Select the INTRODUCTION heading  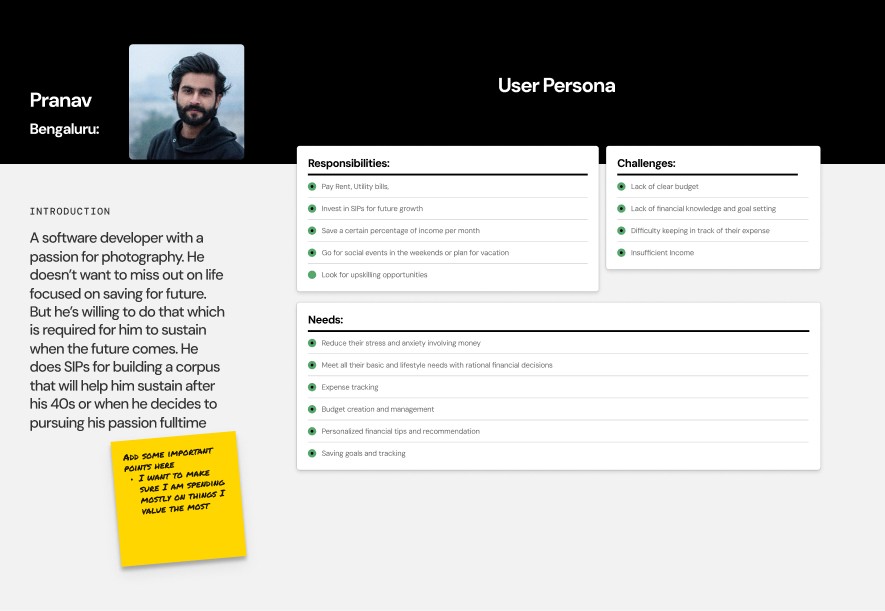coord(70,212)
